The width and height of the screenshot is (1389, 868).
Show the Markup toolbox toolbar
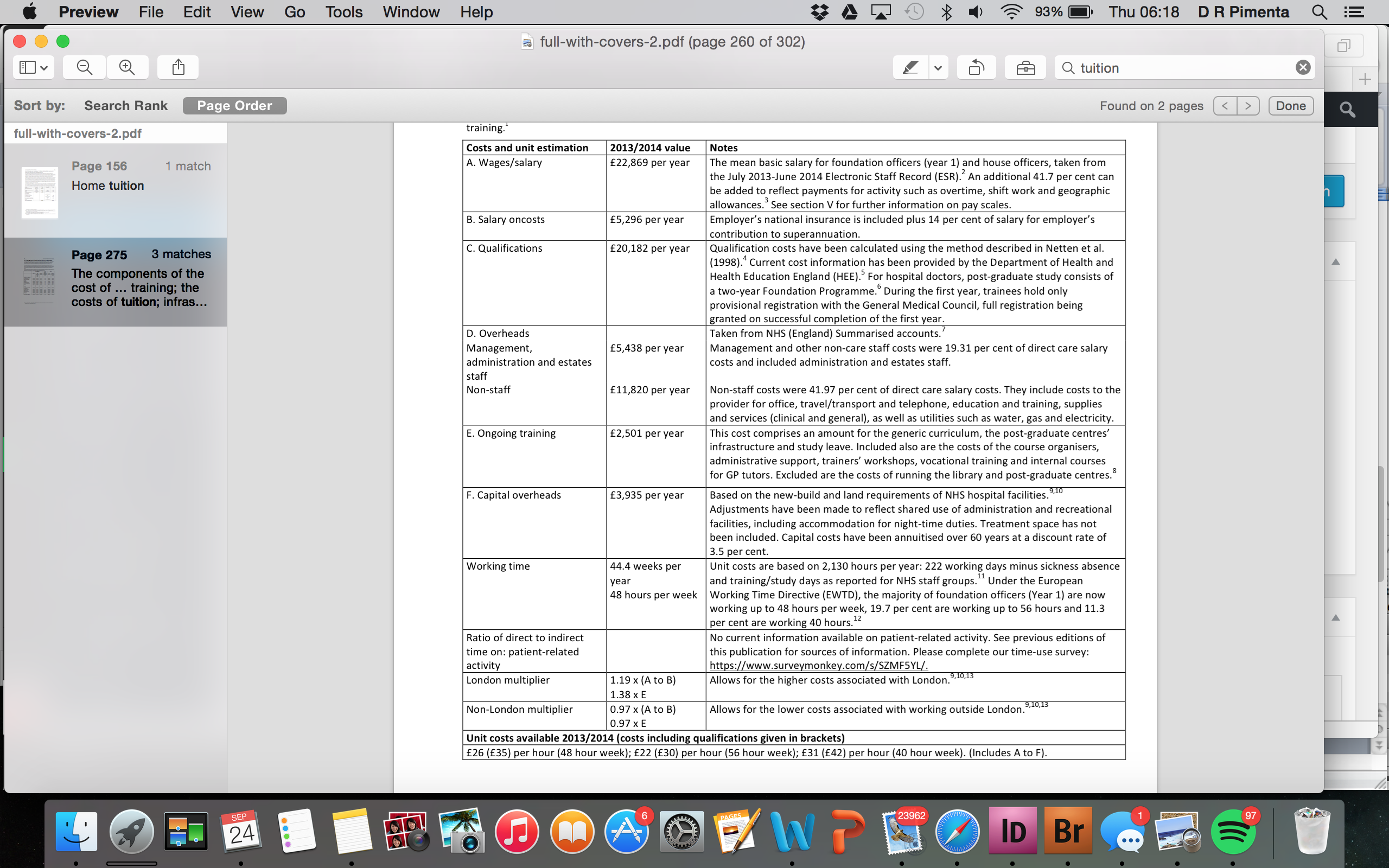coord(1025,68)
